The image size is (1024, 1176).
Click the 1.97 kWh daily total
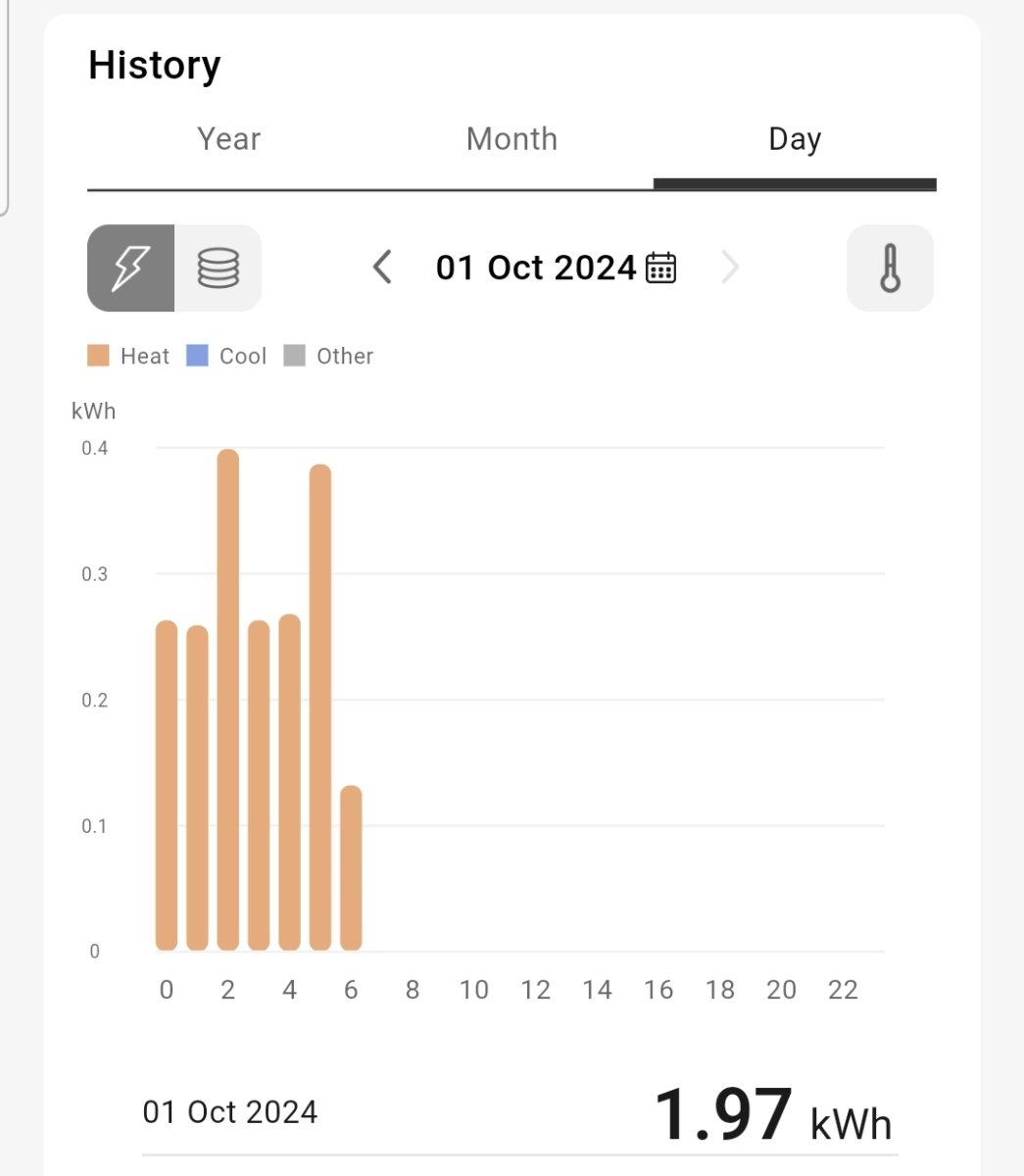[771, 1115]
